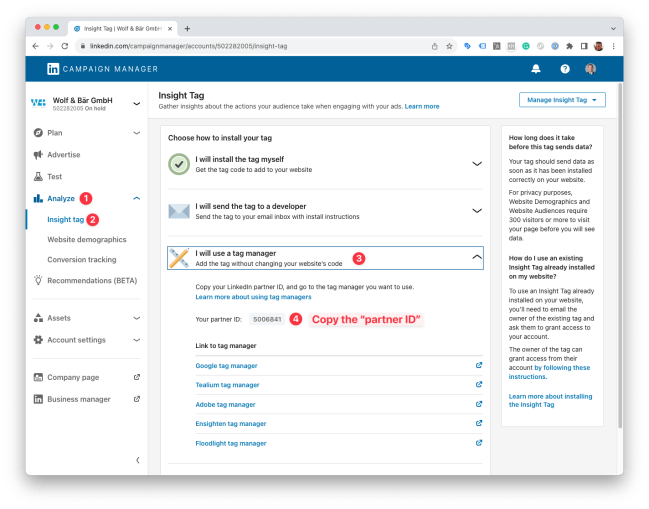649x509 pixels.
Task: Click the Plan compass icon
Action: point(38,132)
